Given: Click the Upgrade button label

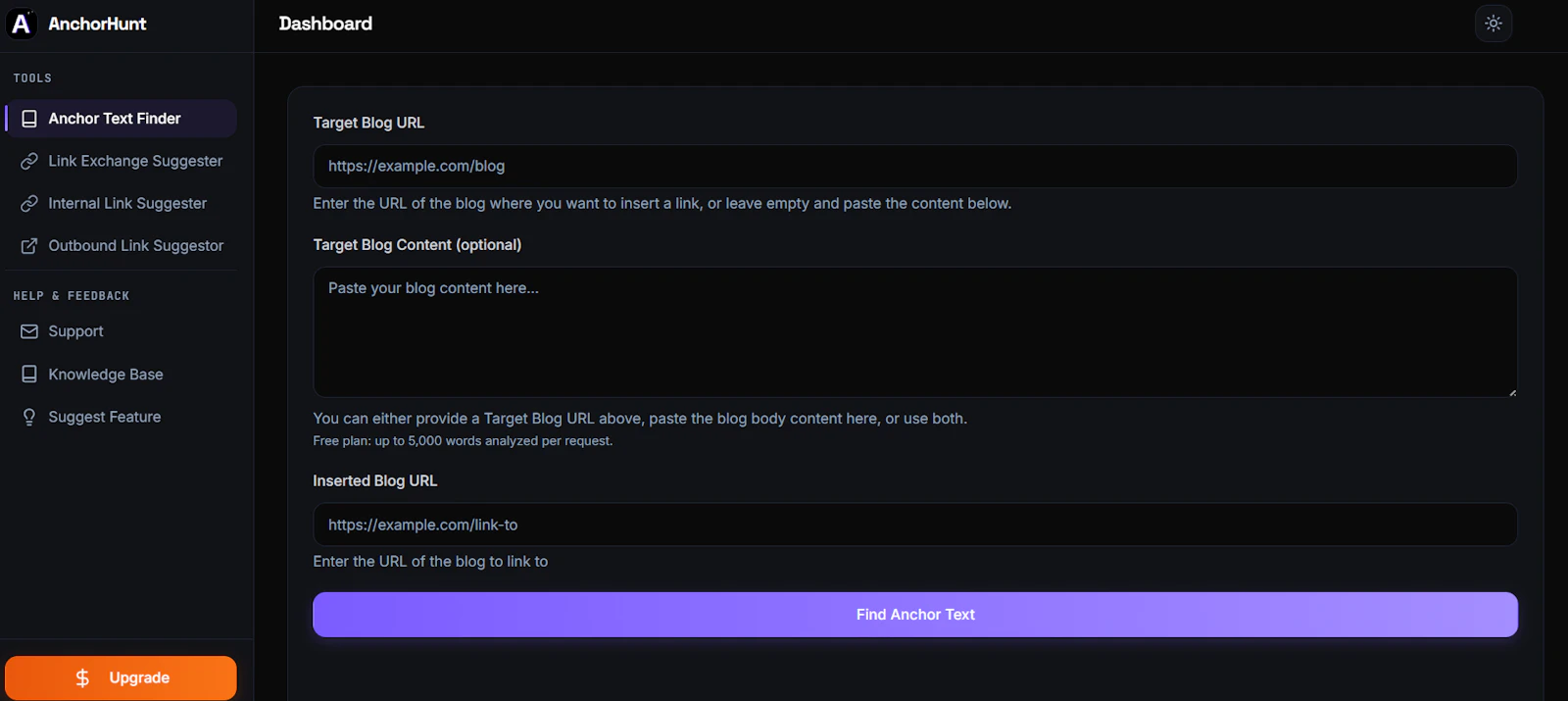Looking at the screenshot, I should [x=139, y=678].
